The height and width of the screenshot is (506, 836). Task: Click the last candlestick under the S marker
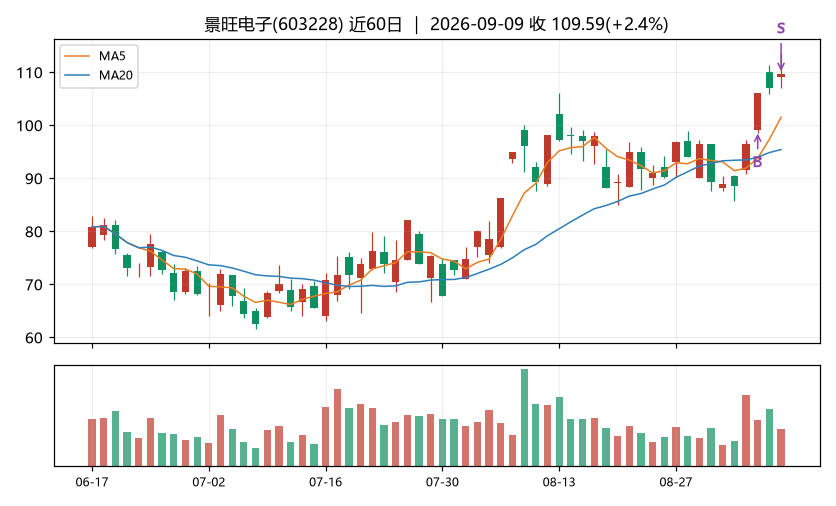[x=781, y=76]
